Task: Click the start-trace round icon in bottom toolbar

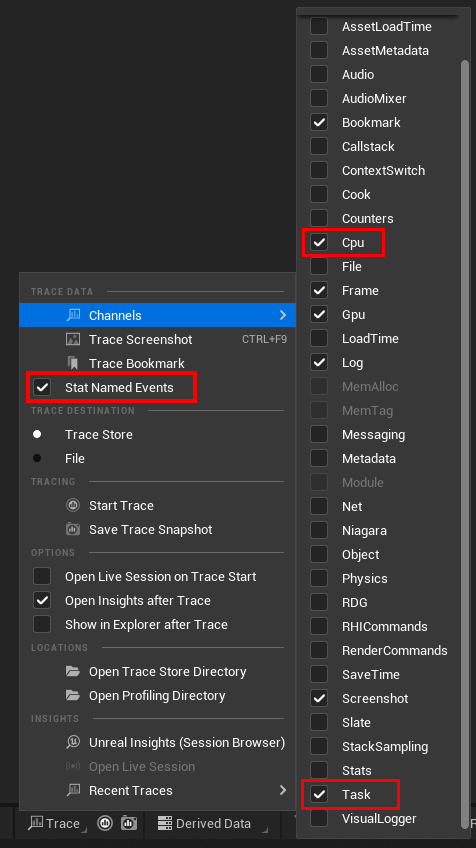Action: [x=105, y=823]
